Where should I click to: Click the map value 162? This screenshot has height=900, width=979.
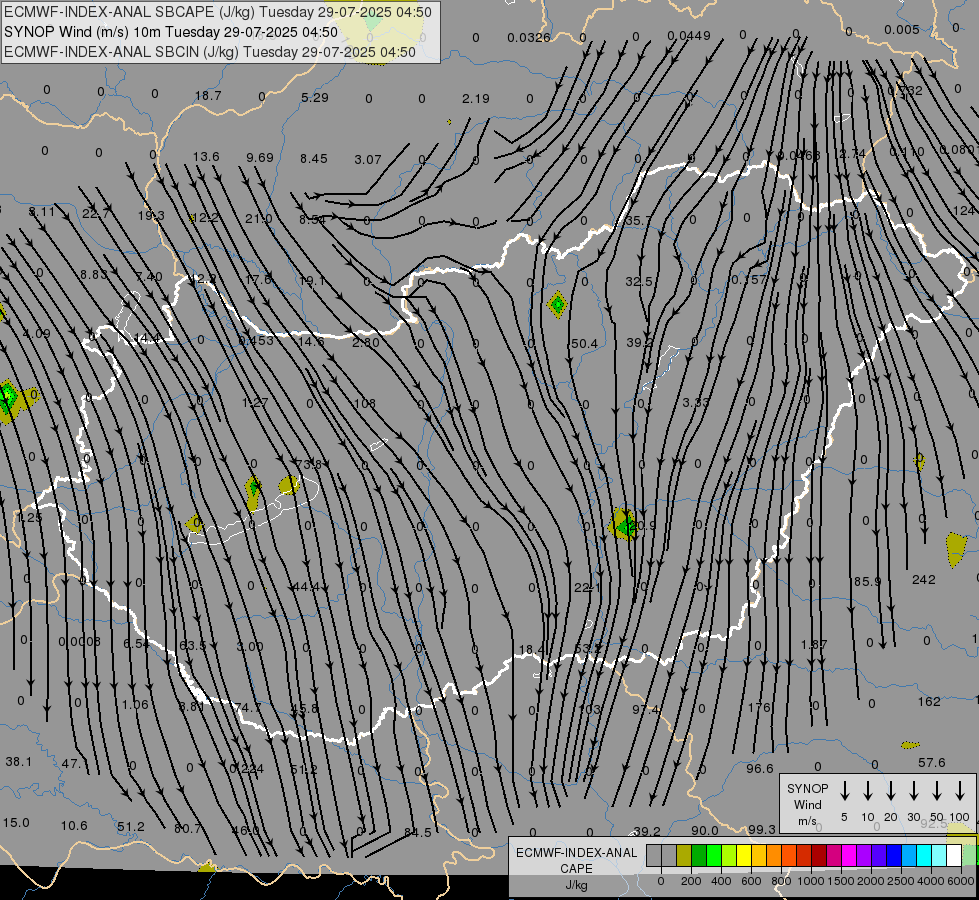pos(929,701)
